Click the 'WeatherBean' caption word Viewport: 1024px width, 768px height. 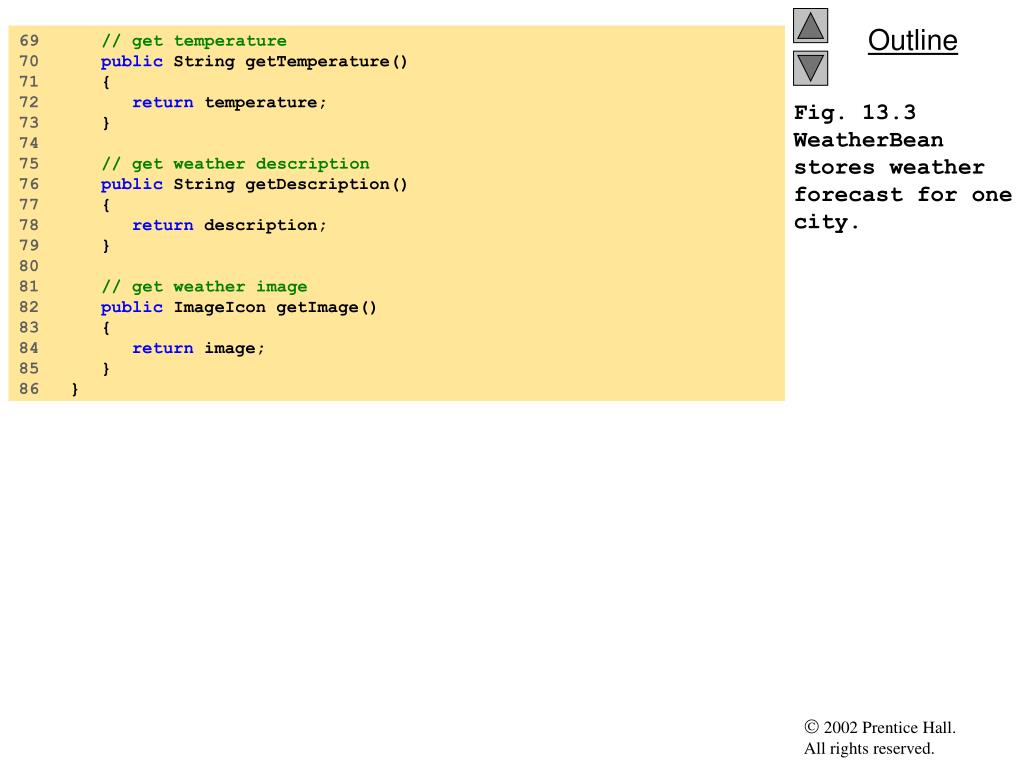[869, 140]
